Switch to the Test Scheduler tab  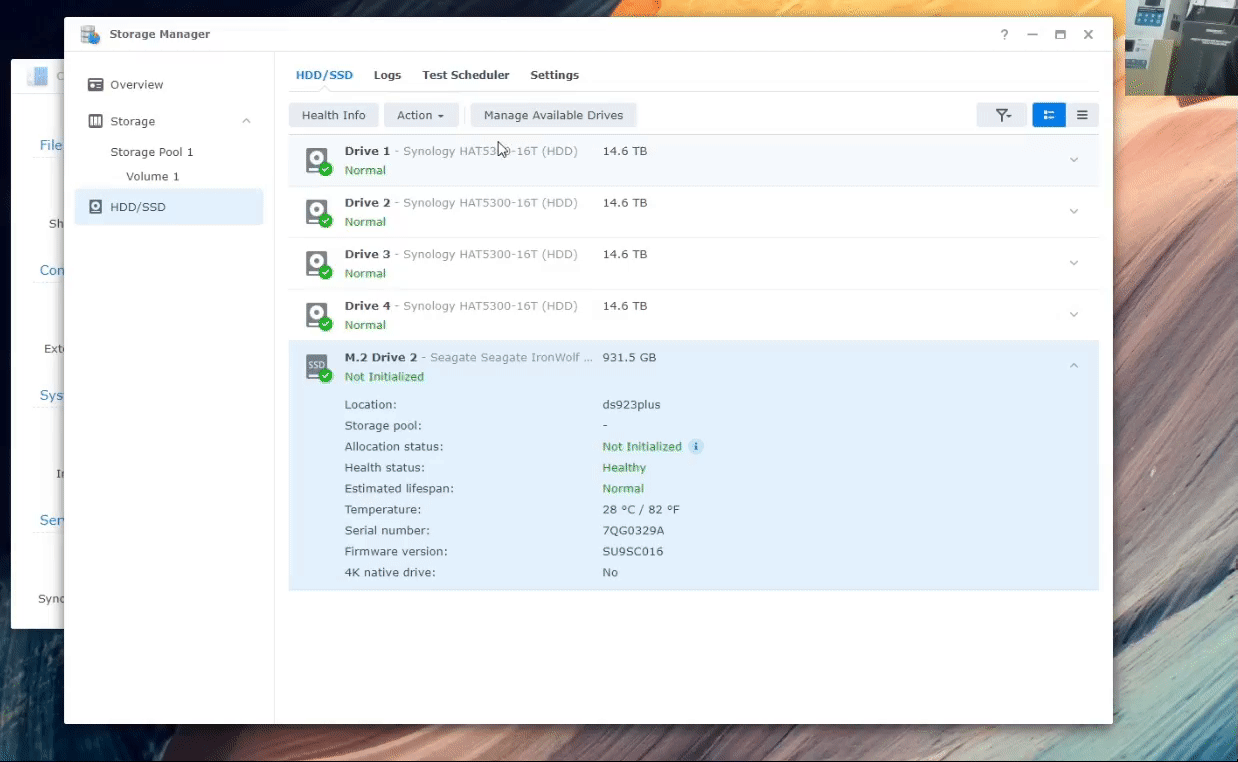click(465, 75)
